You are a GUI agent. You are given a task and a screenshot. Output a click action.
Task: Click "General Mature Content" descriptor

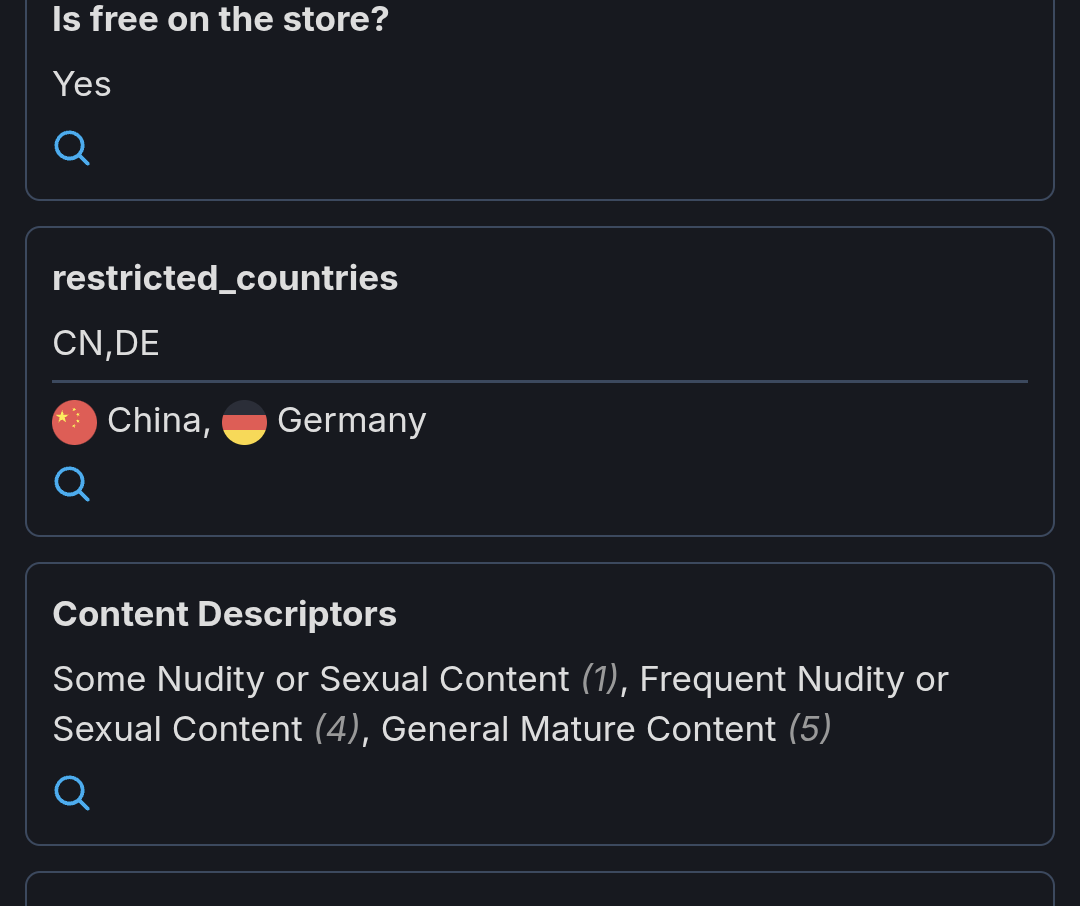[x=578, y=729]
